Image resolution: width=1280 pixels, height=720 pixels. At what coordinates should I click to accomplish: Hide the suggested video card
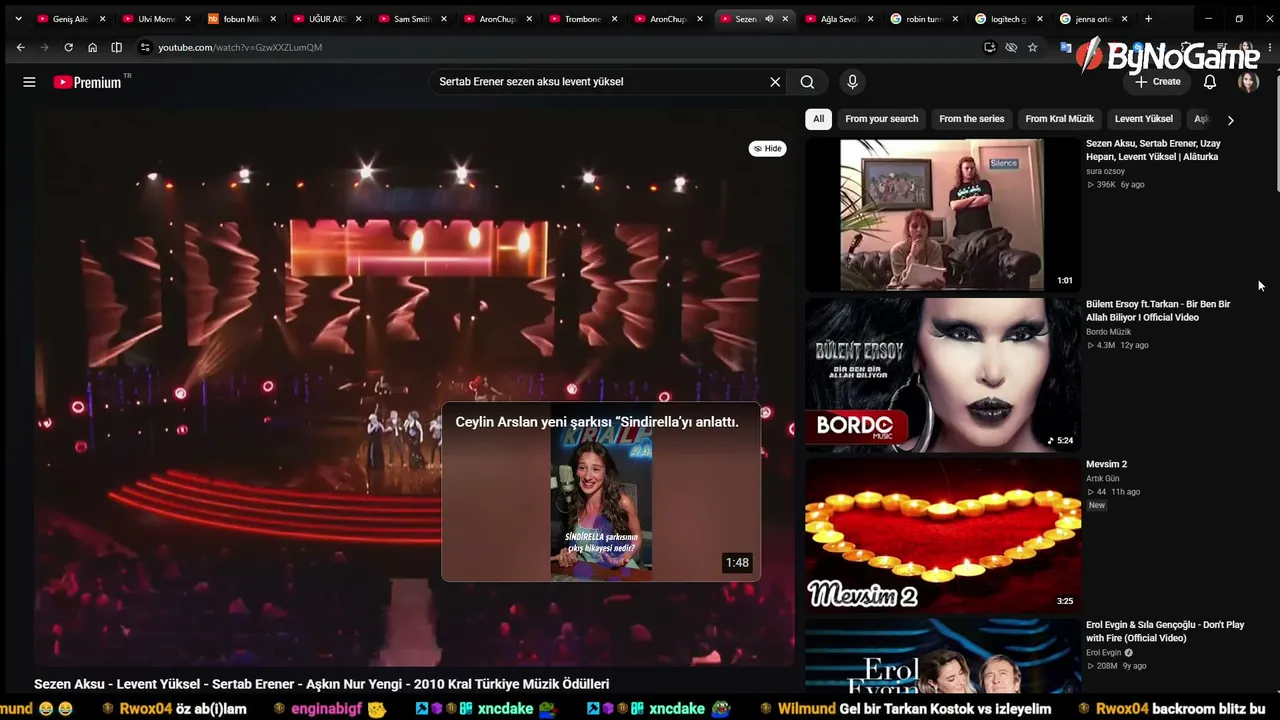point(768,148)
